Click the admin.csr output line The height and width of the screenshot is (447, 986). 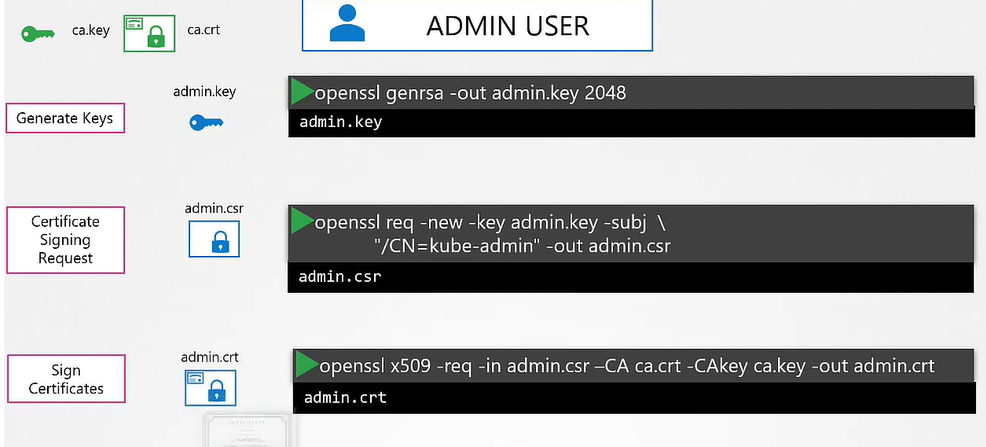pyautogui.click(x=341, y=277)
